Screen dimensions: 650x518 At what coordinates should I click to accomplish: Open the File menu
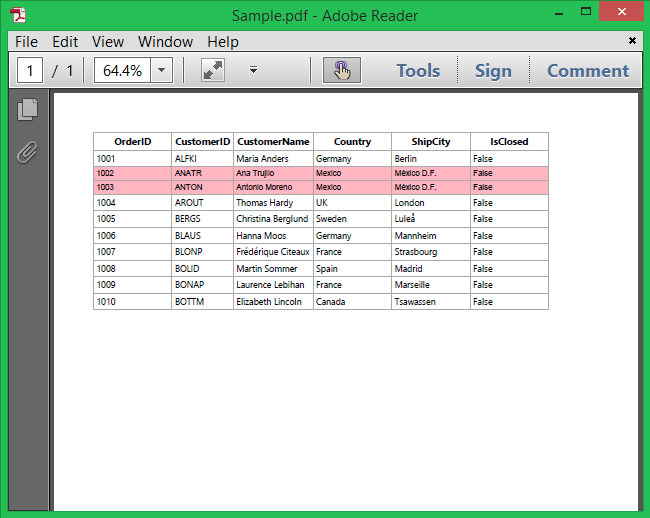click(27, 42)
